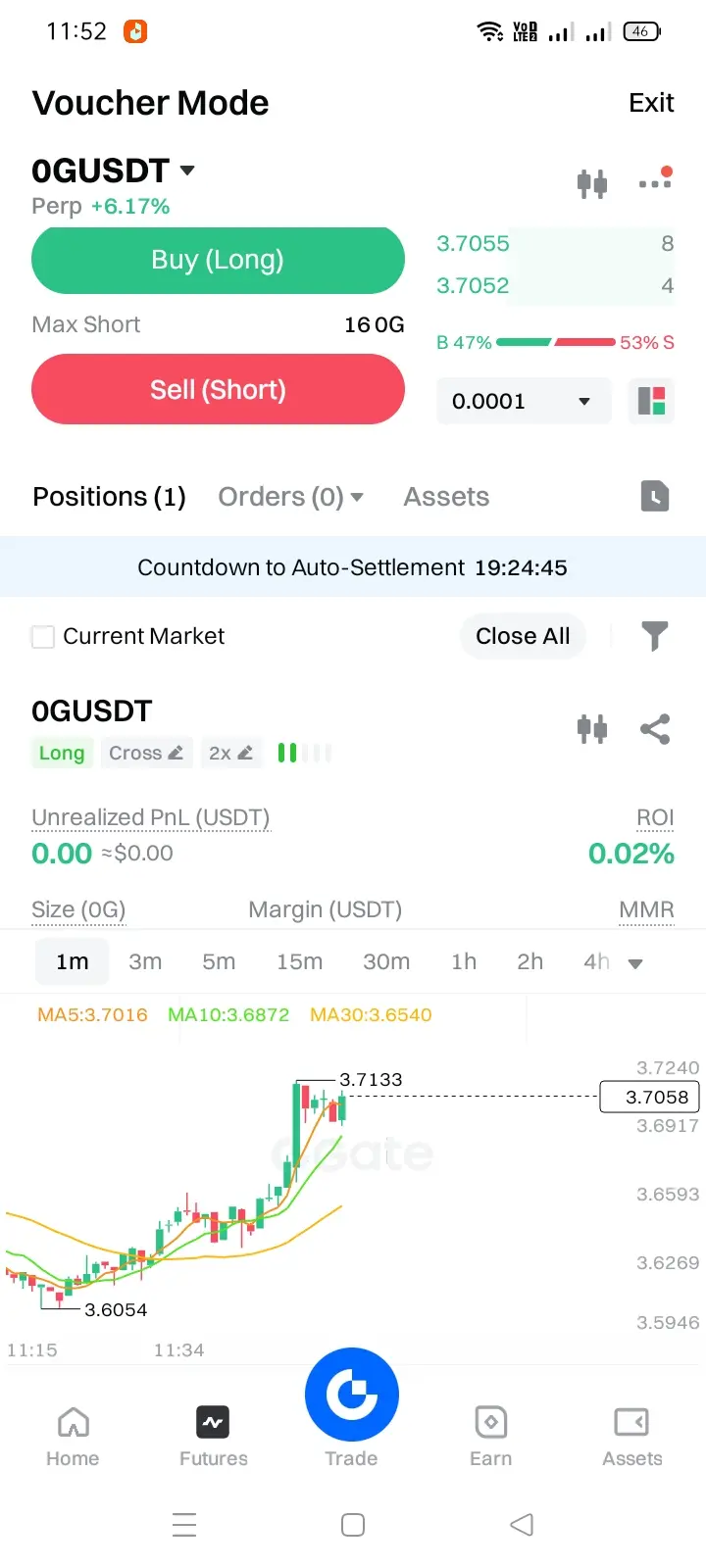Open the order history document icon

[x=655, y=496]
